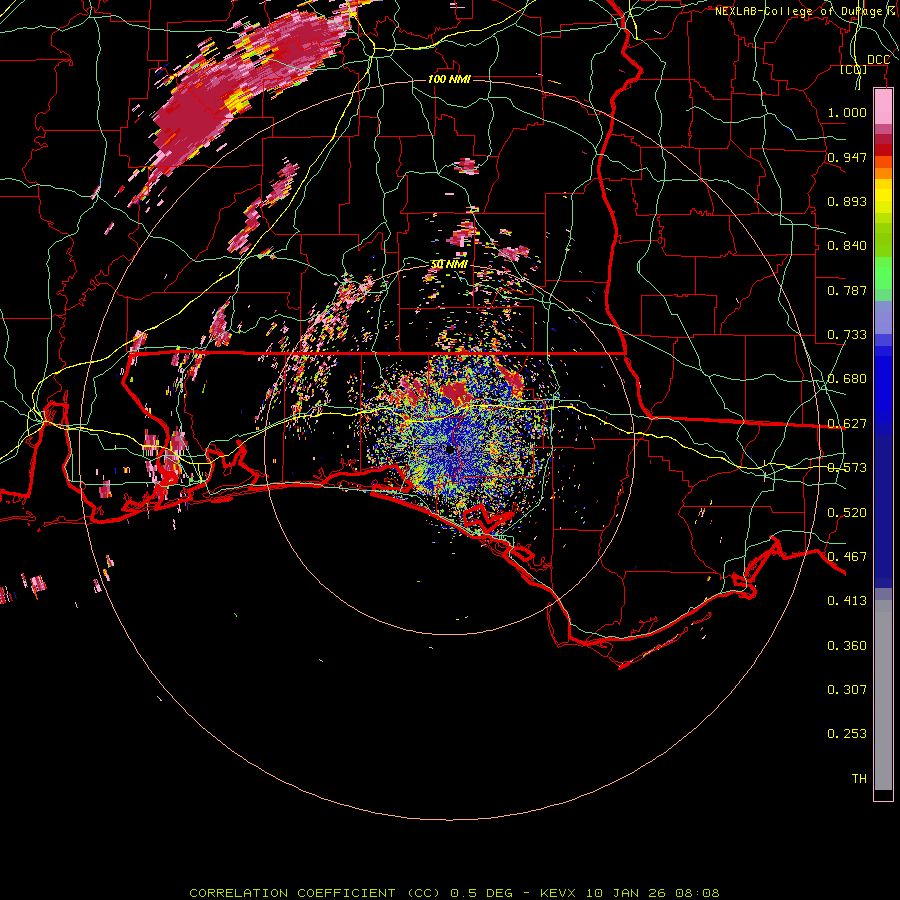Click the 0.680 color scale label

click(847, 379)
